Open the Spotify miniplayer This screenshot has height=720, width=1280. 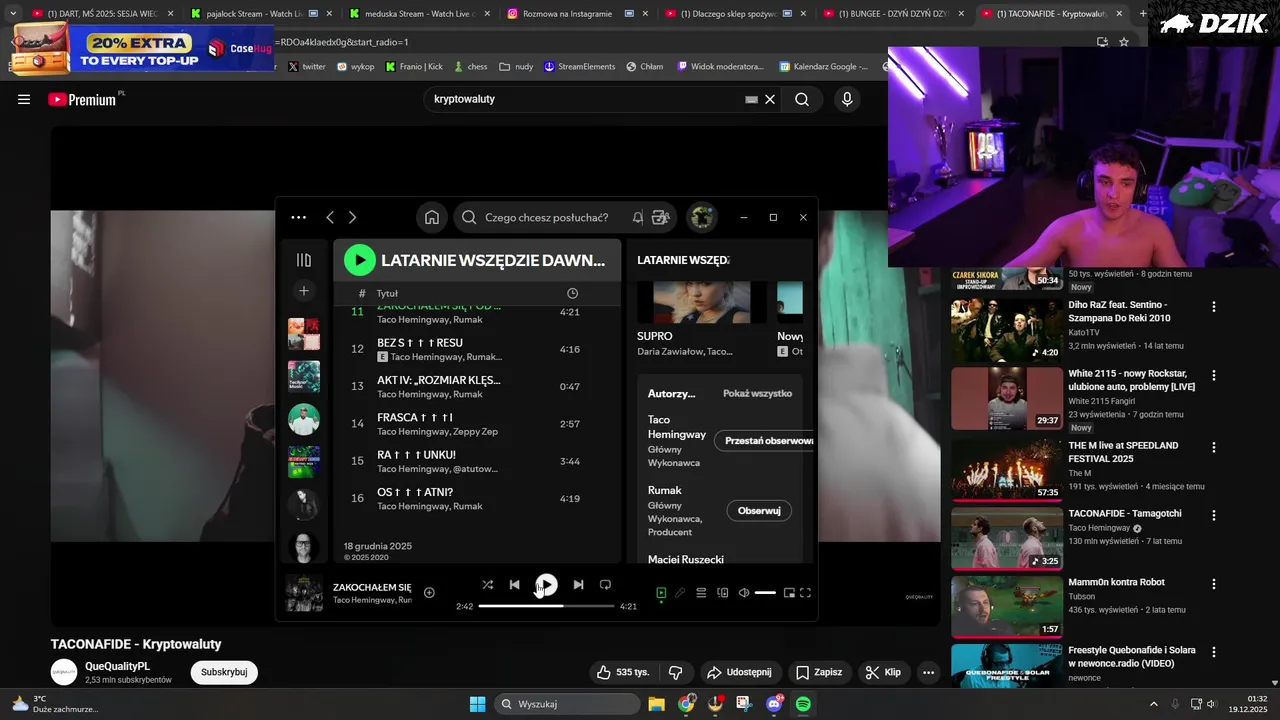coord(789,593)
